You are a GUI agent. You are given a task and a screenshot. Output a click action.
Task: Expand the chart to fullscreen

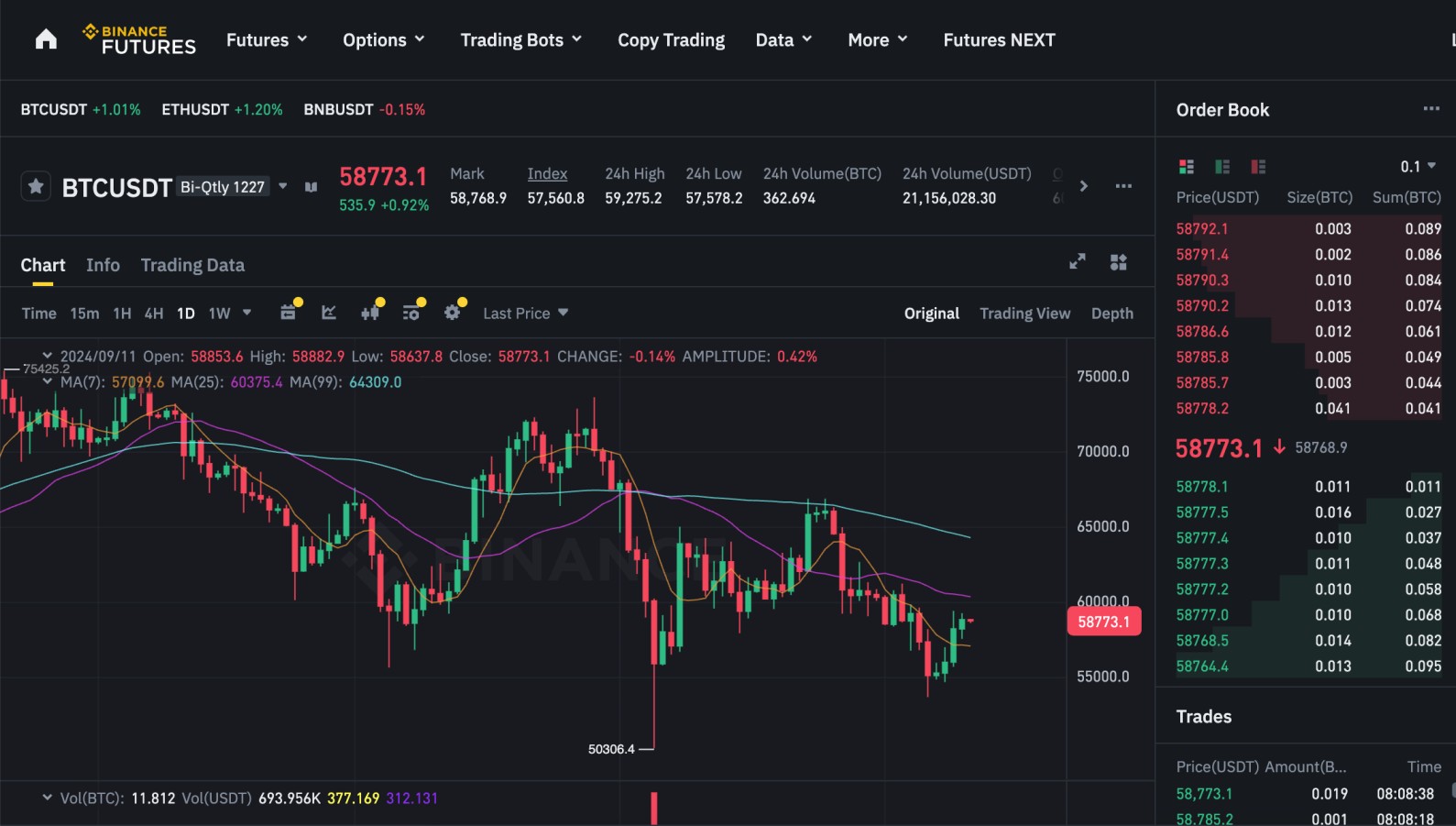1078,262
